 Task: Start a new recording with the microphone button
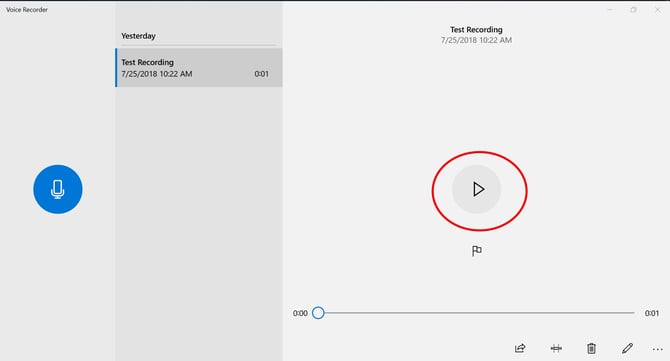pos(58,189)
